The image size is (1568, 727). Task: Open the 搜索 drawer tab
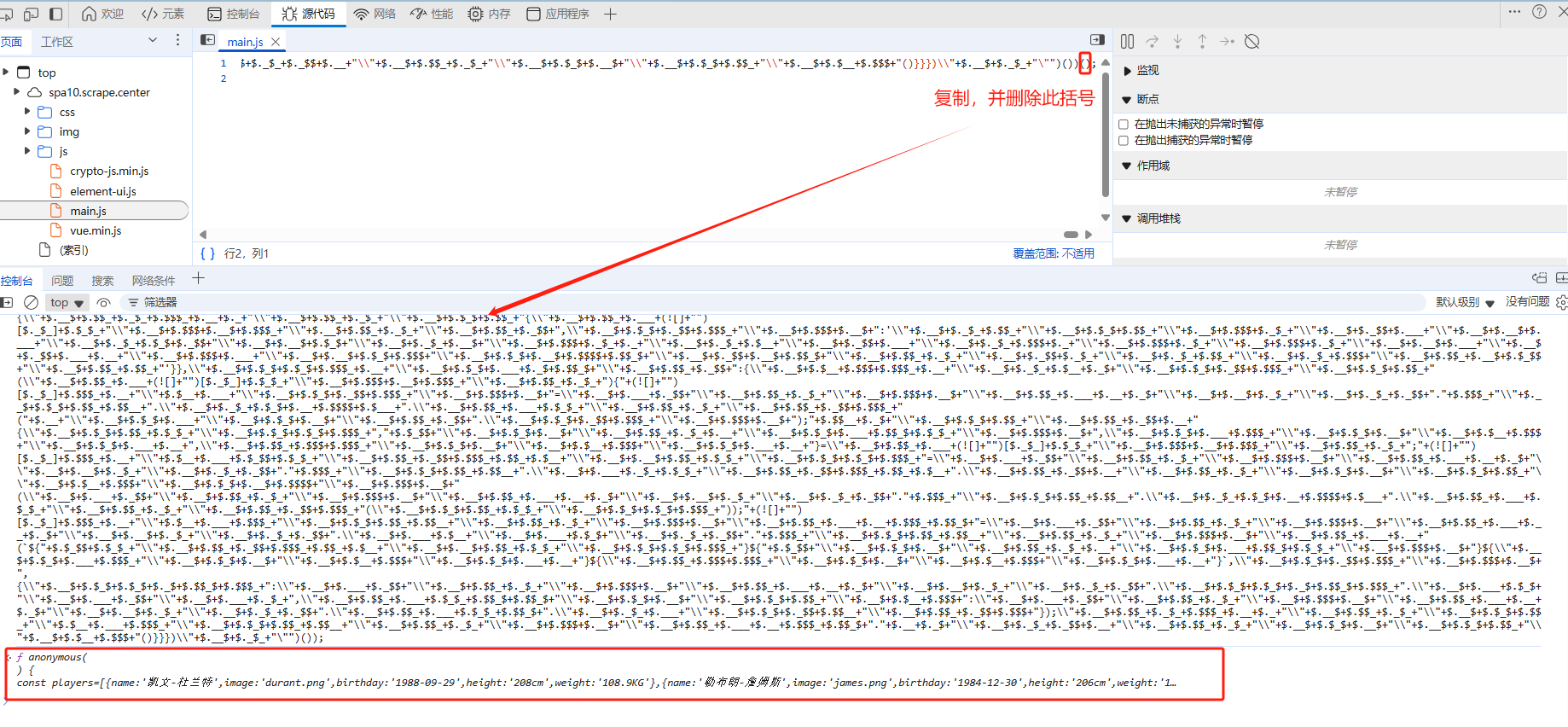102,281
